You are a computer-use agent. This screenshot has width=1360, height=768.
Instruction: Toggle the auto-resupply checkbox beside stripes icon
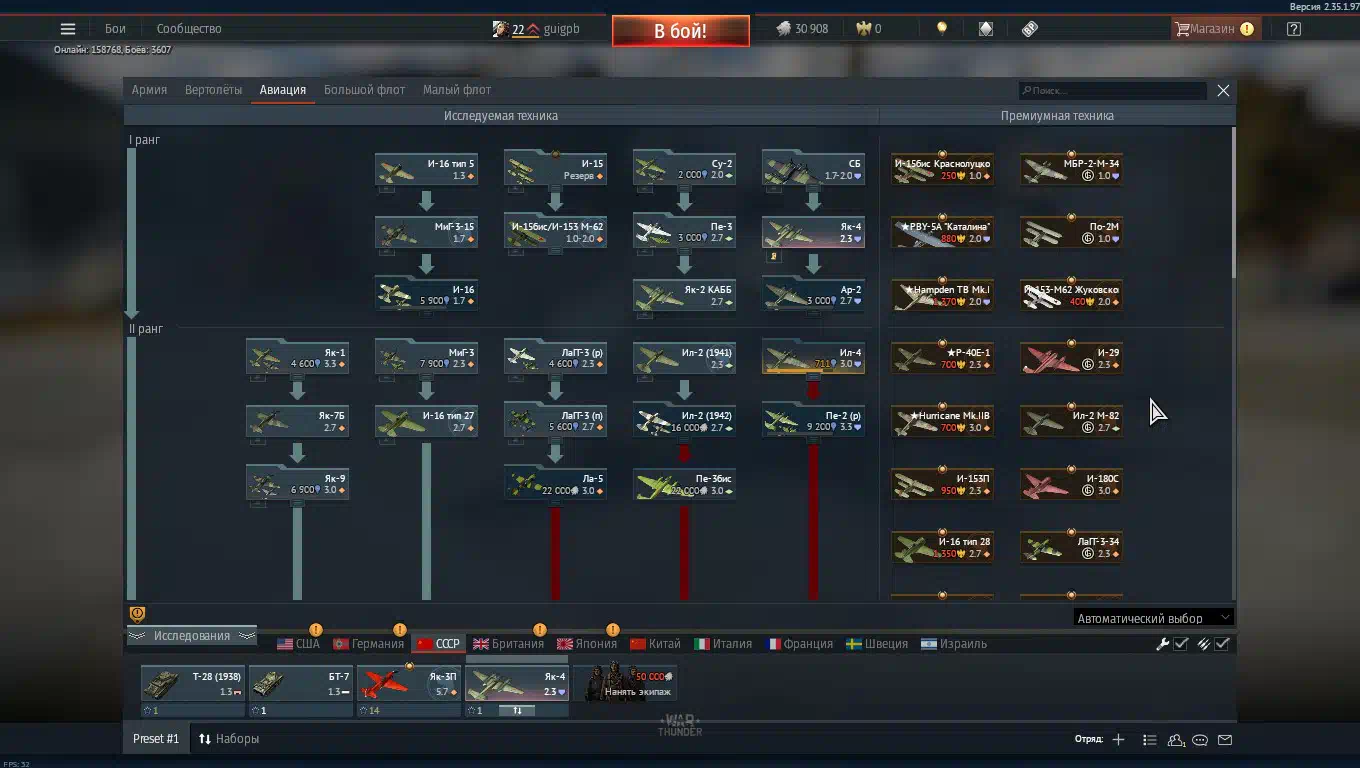[x=1222, y=644]
